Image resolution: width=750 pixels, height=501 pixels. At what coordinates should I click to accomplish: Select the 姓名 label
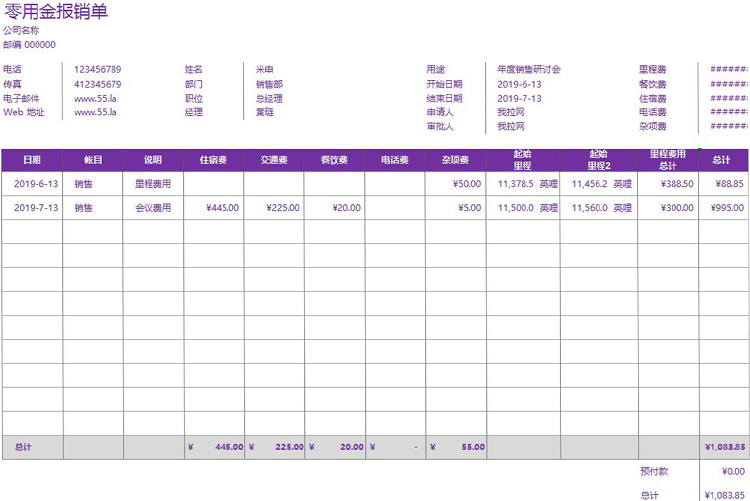(194, 69)
